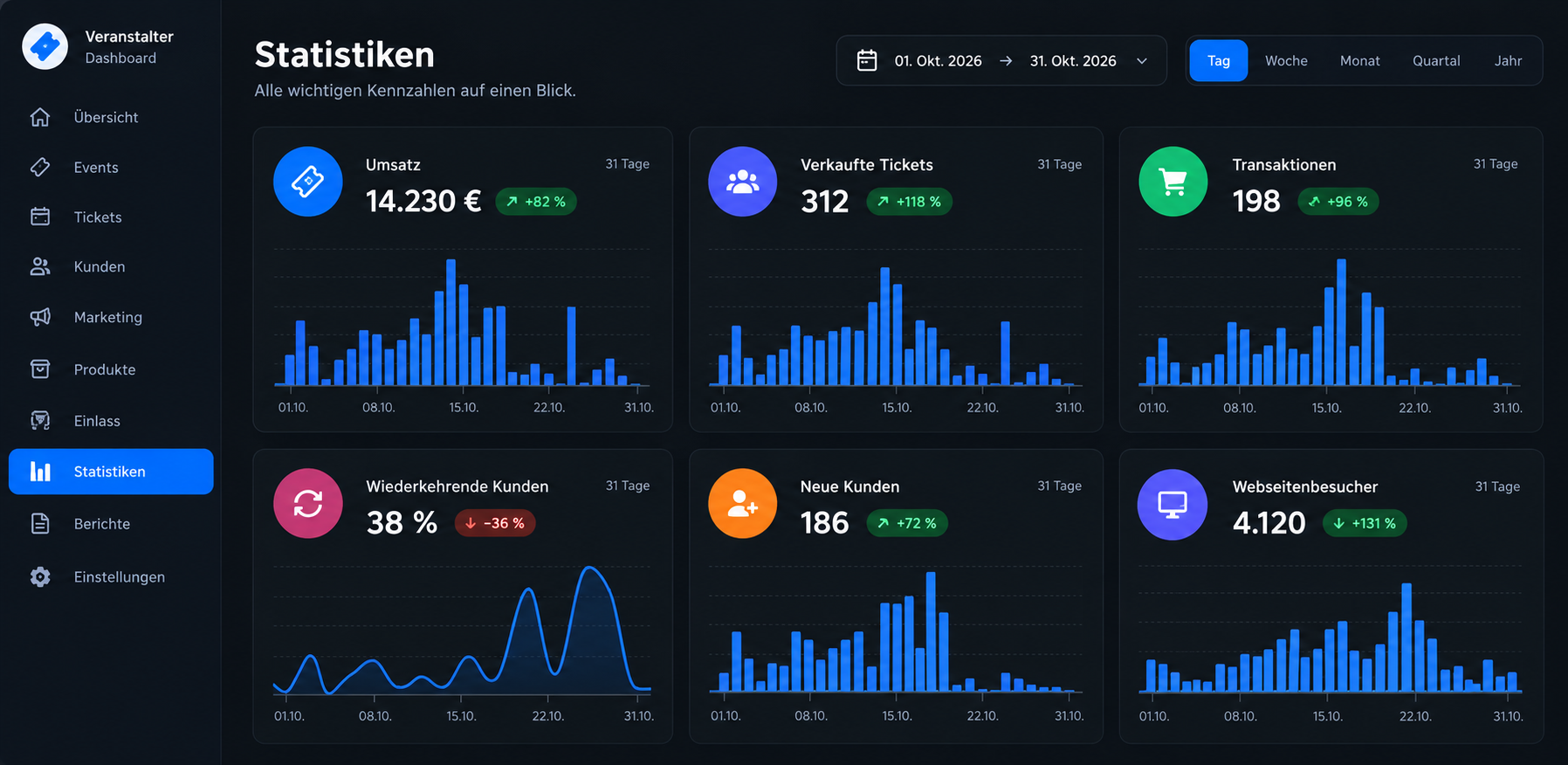
Task: Click the Produkte box icon
Action: pyautogui.click(x=40, y=369)
